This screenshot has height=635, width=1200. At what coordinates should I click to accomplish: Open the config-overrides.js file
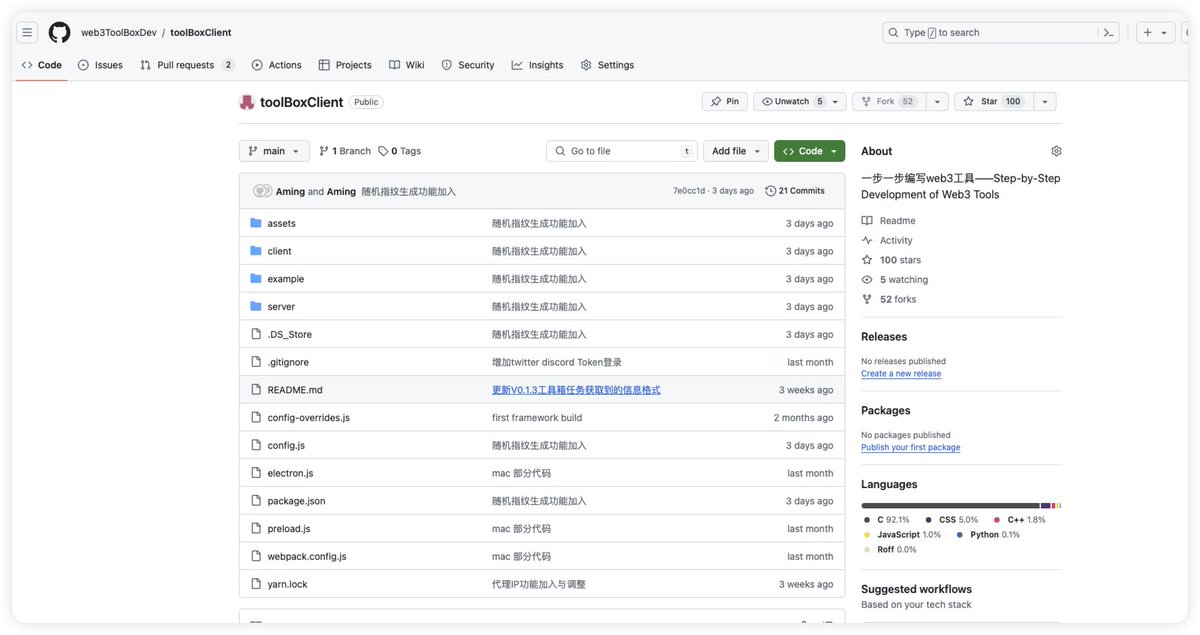[x=309, y=418]
